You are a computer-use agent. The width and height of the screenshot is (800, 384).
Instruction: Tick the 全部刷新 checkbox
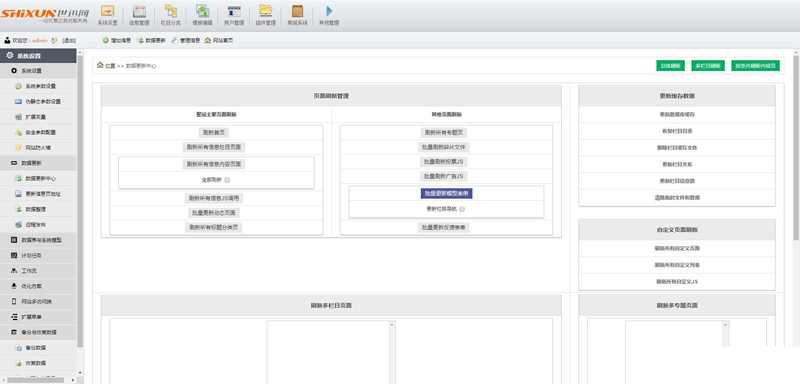tap(228, 180)
